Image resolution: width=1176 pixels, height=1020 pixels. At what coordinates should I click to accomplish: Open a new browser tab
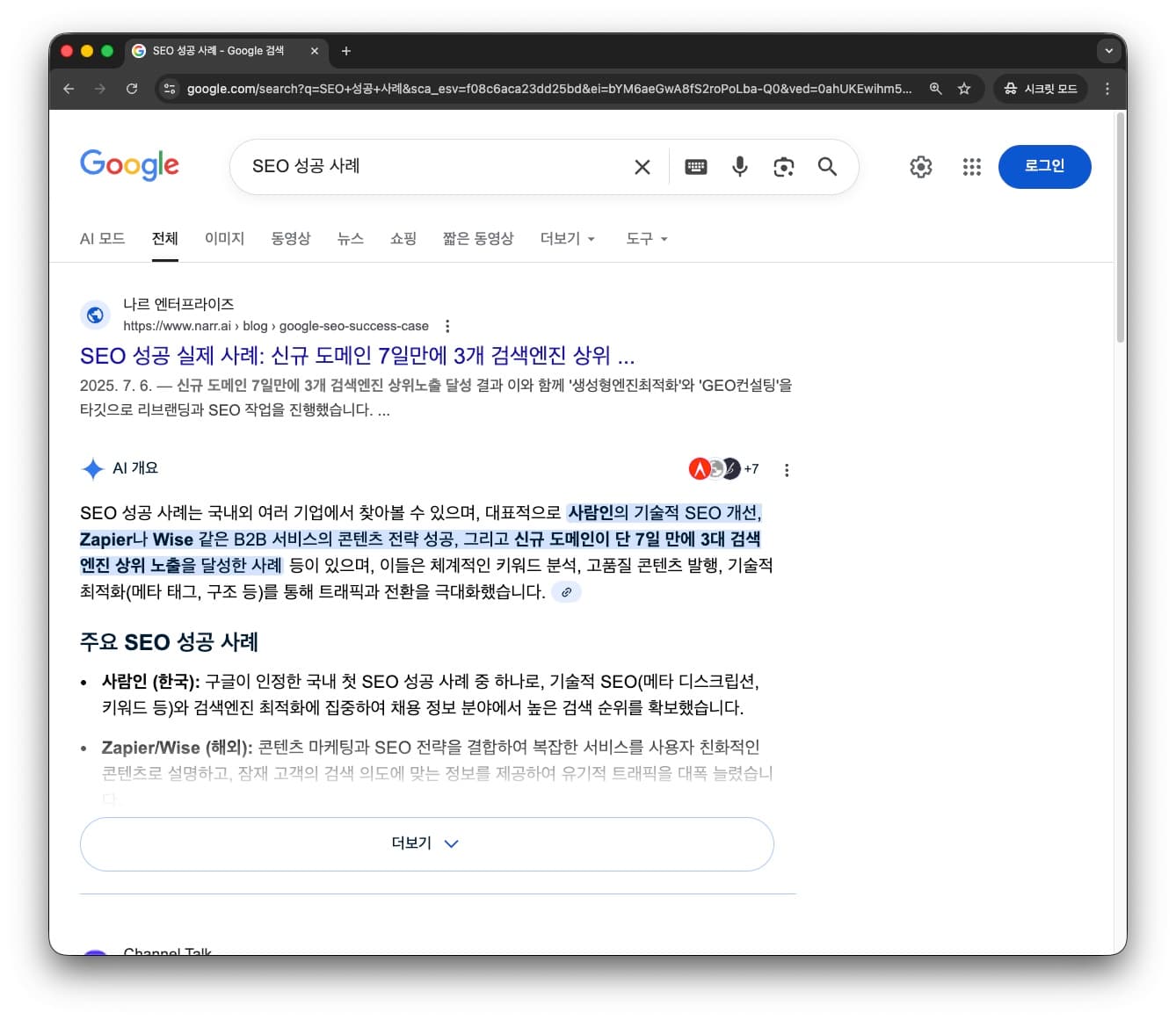(x=346, y=51)
